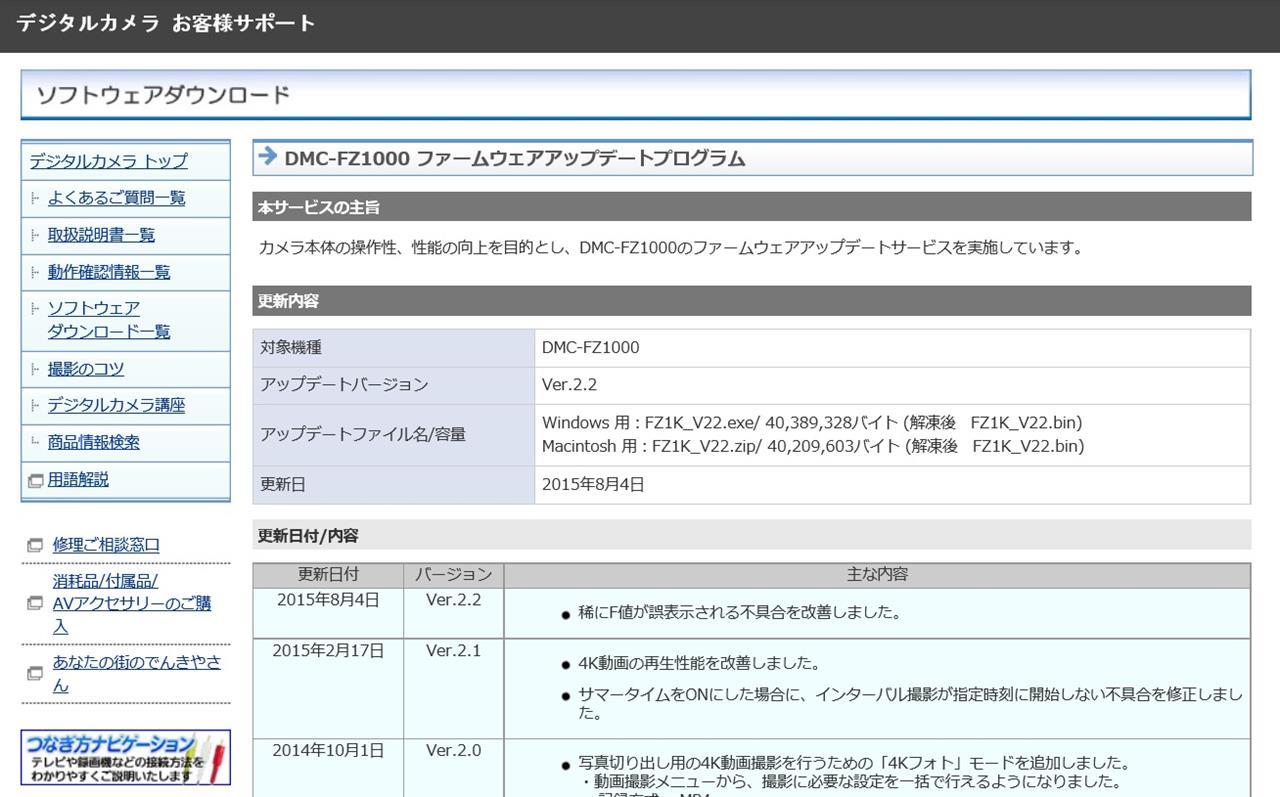Open 用語解説 link
This screenshot has height=797, width=1280.
pyautogui.click(x=78, y=479)
